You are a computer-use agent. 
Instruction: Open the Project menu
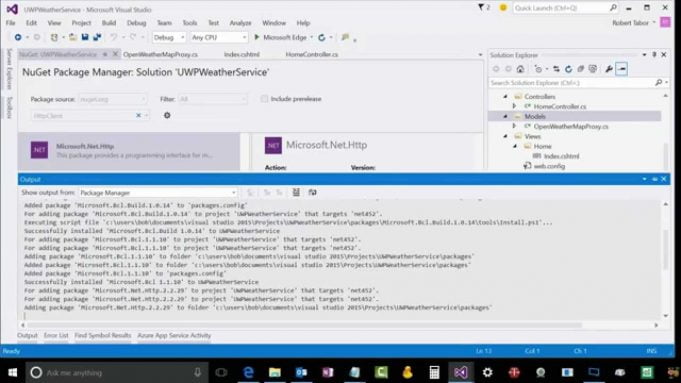(81, 23)
